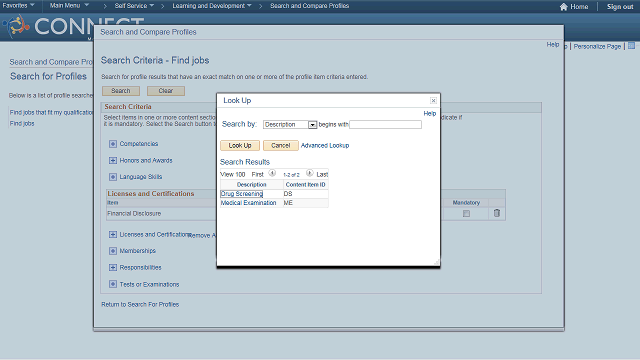This screenshot has height=360, width=640.
Task: Click the Home house icon
Action: point(564,7)
